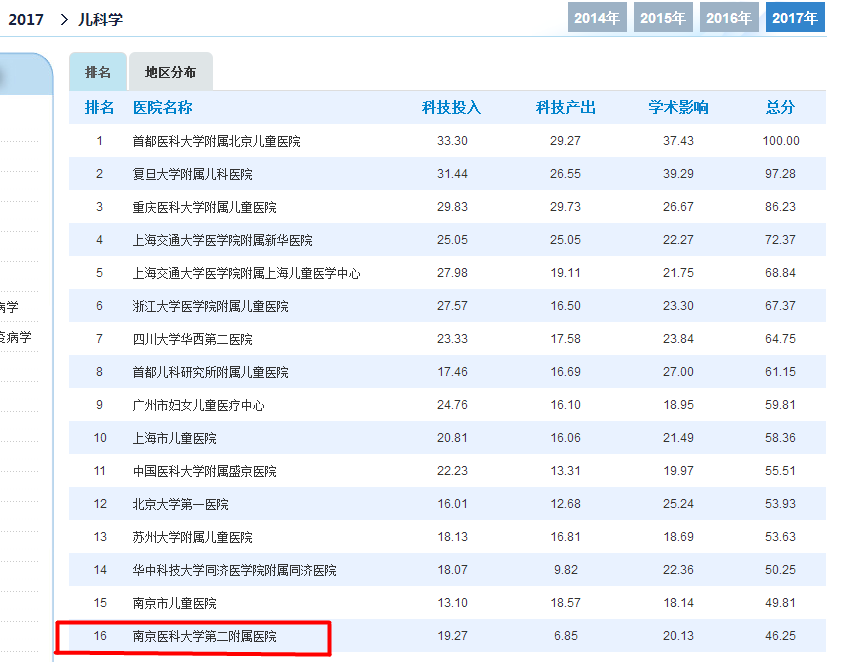Image resolution: width=846 pixels, height=662 pixels.
Task: Switch to the 2014年 year button
Action: (597, 17)
